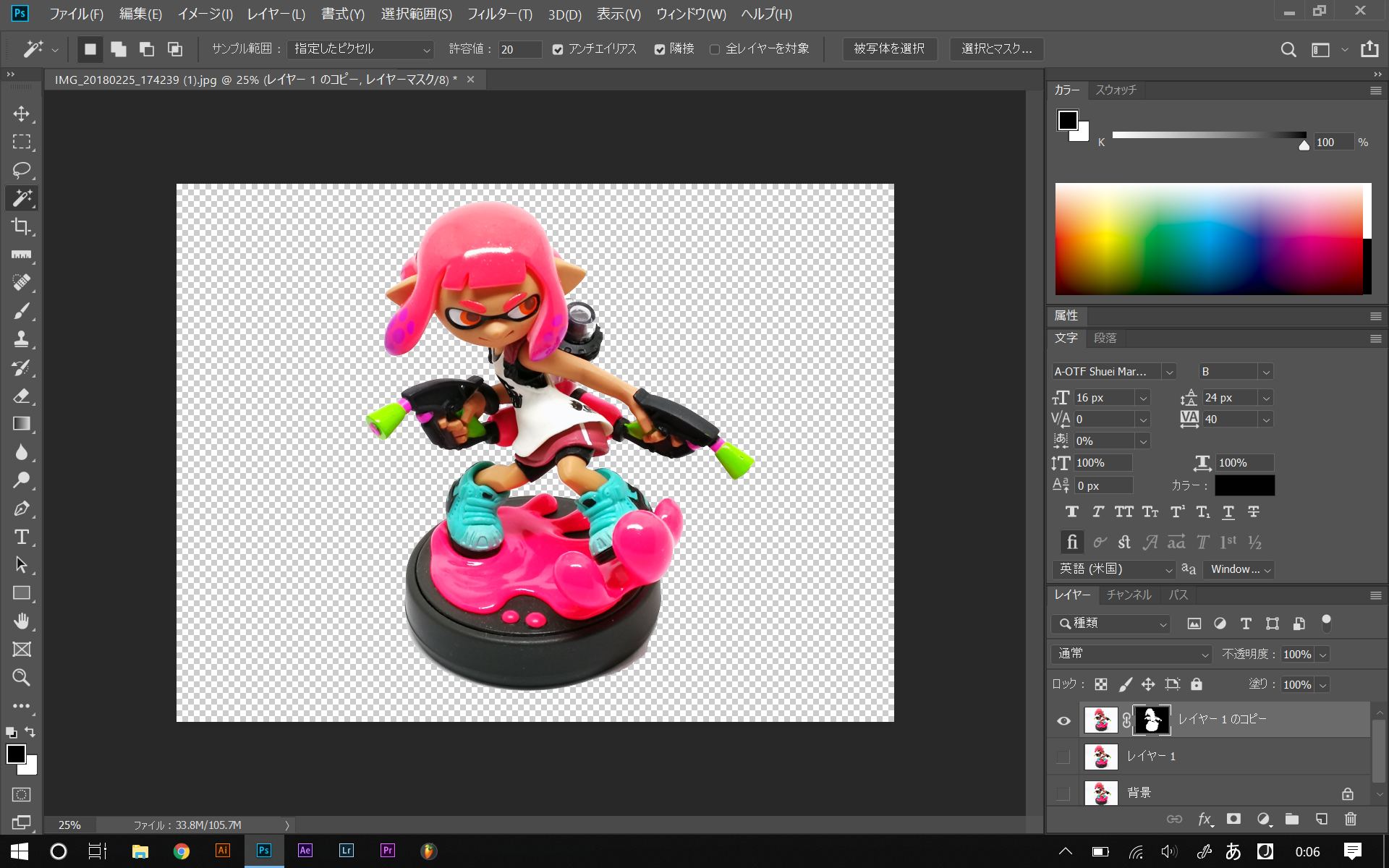The width and height of the screenshot is (1389, 868).
Task: Add a layer mask button
Action: pyautogui.click(x=1233, y=819)
